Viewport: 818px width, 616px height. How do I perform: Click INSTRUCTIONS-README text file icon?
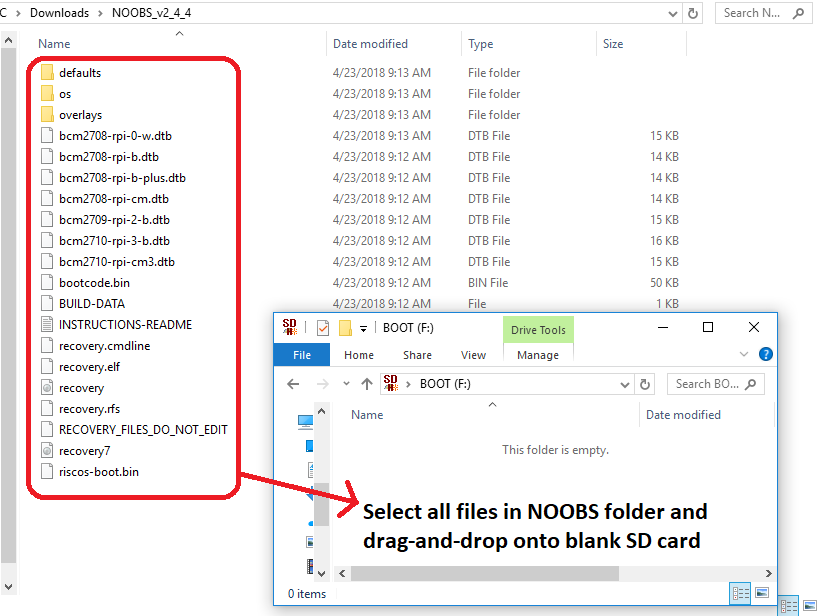(x=47, y=324)
